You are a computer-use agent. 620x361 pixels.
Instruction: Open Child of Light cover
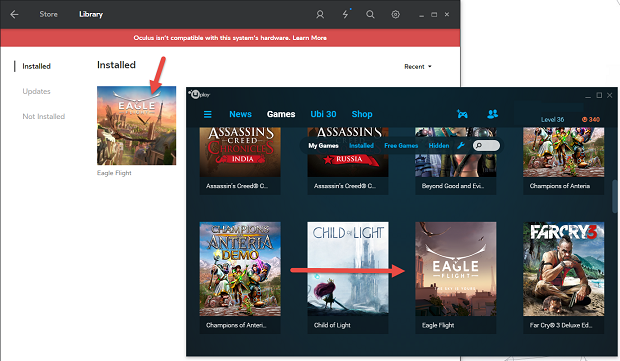(348, 269)
